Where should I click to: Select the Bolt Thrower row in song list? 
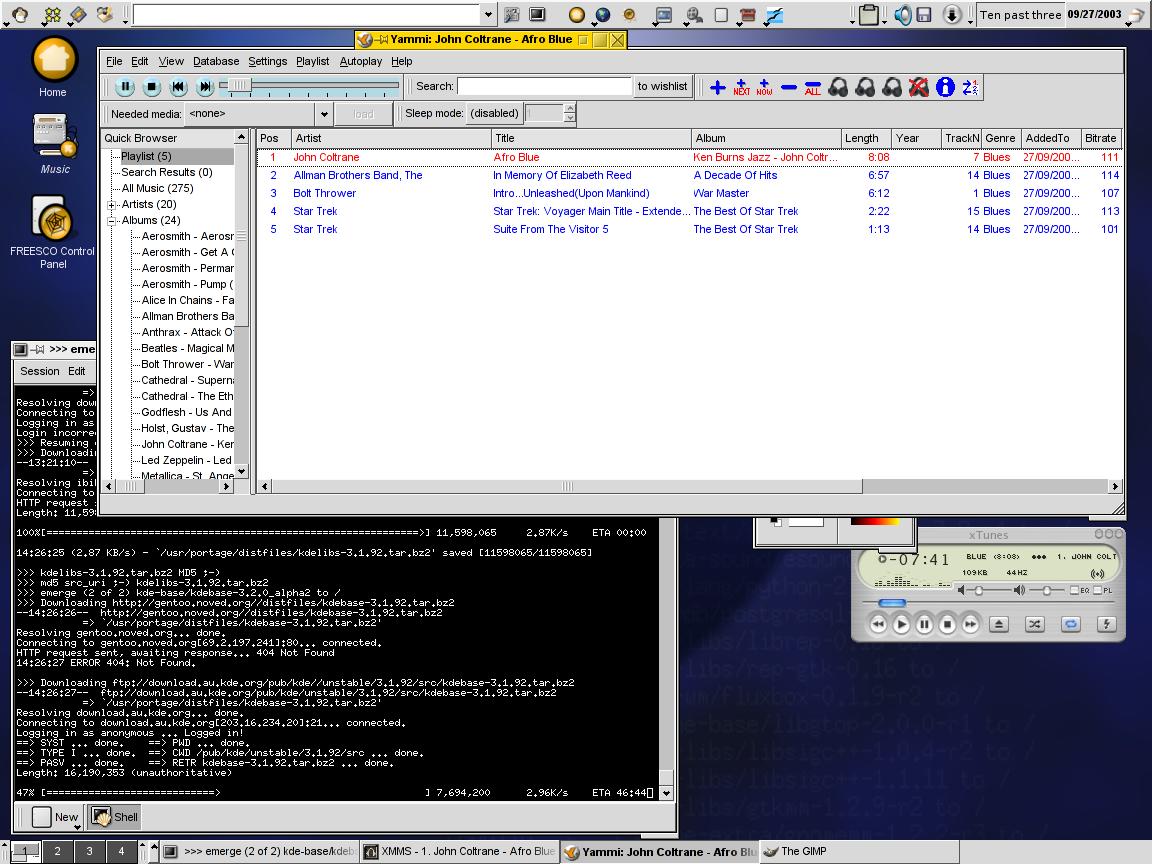(x=688, y=193)
